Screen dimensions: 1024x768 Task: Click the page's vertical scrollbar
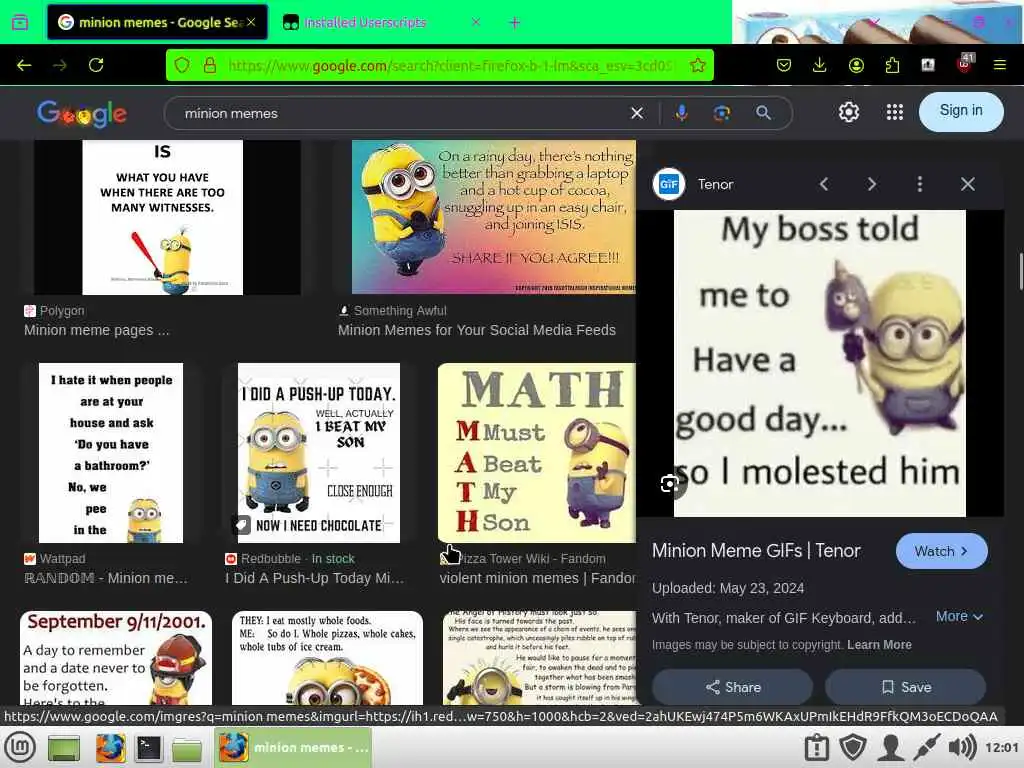pos(1020,271)
